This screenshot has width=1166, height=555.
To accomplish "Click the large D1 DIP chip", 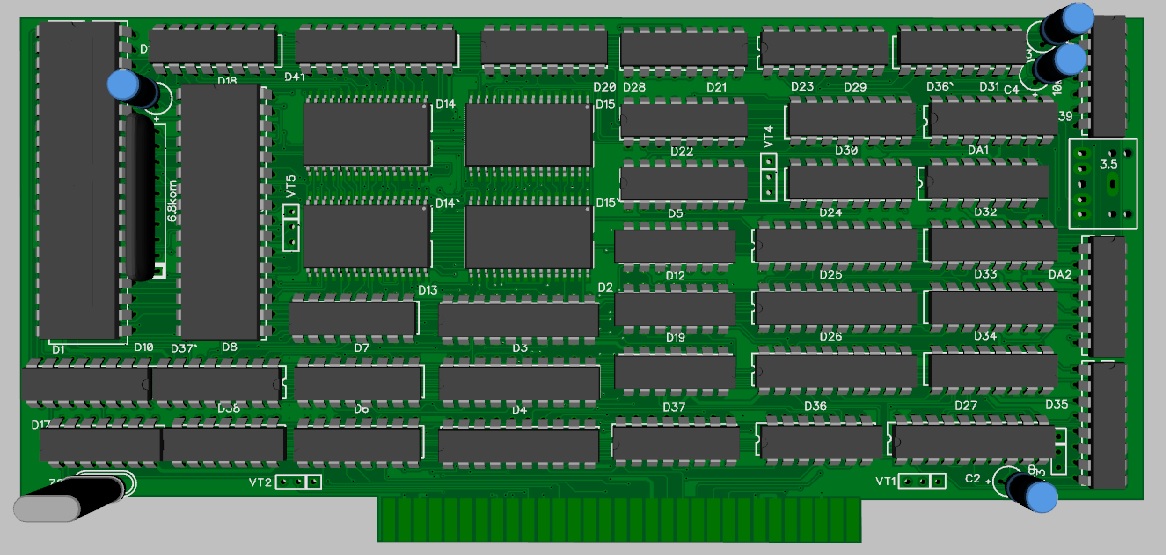I will click(x=77, y=182).
